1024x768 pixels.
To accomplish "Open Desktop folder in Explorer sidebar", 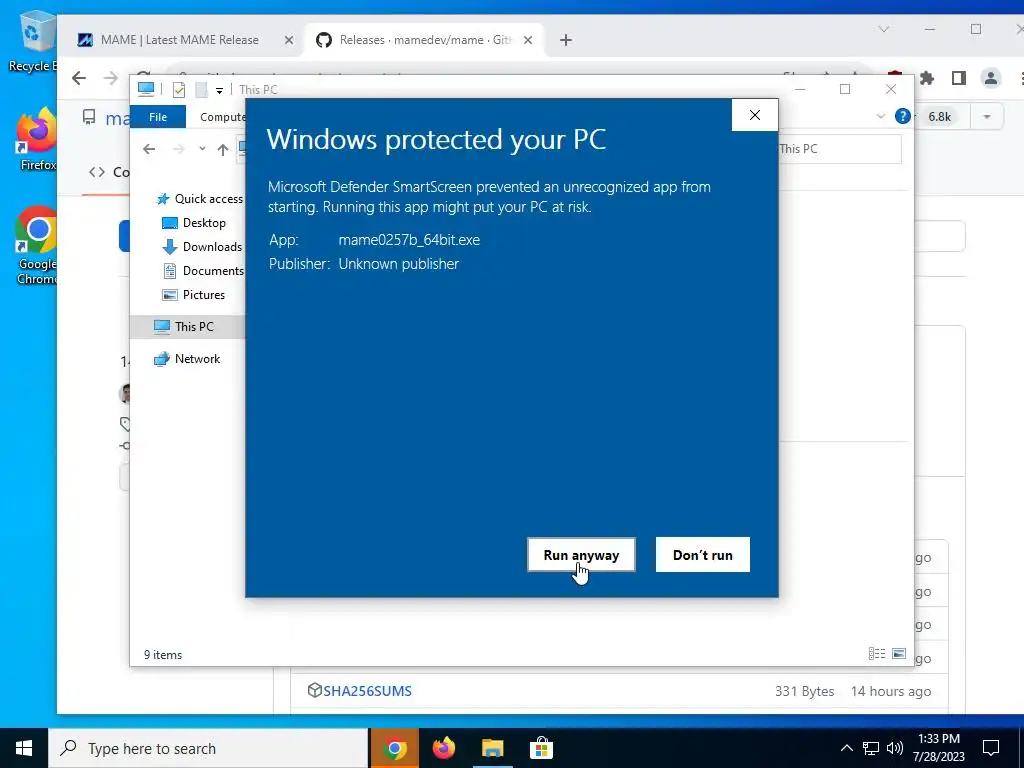I will click(193, 223).
